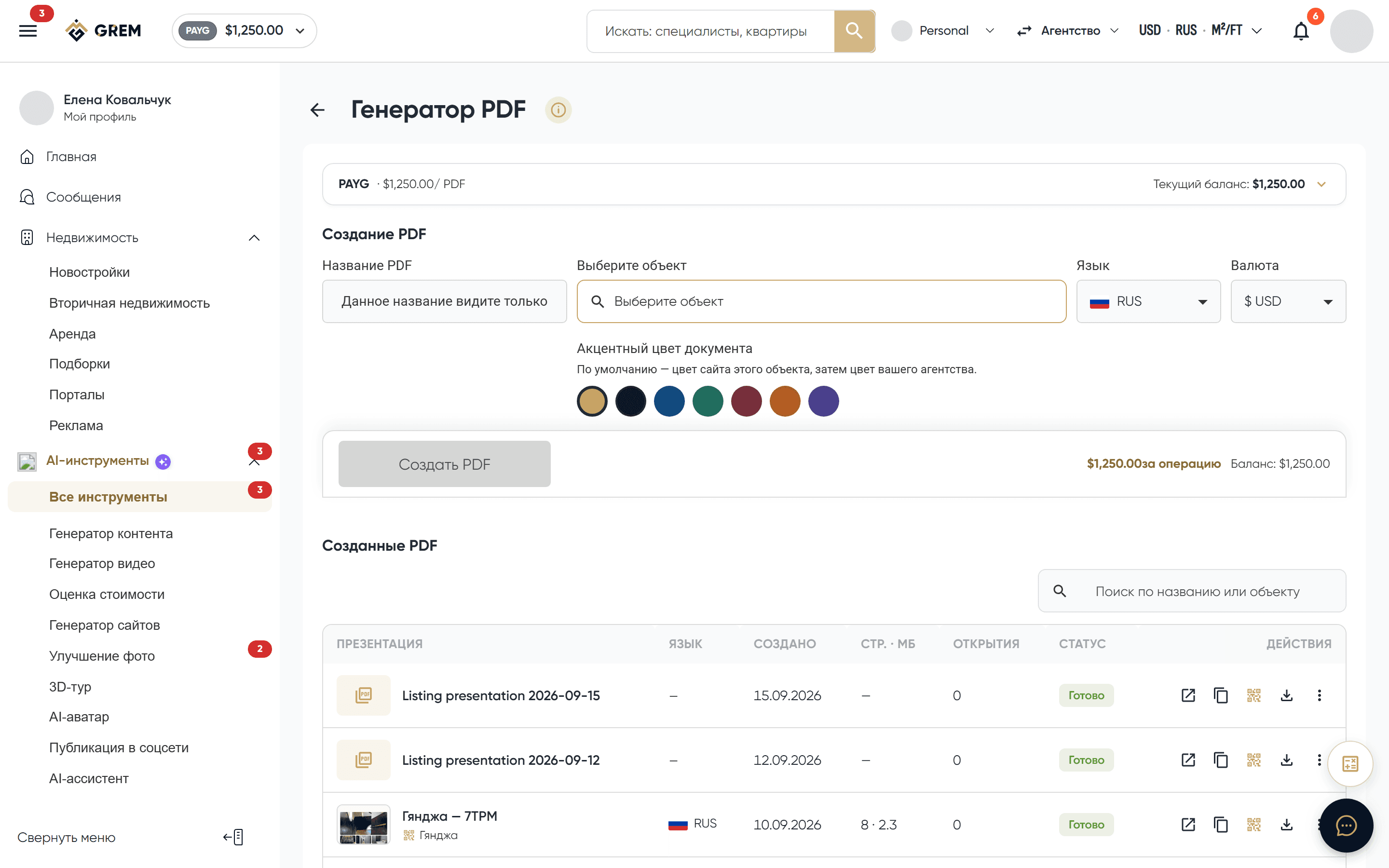Click the Гянджа — 7ТРМ presentation thumbnail
1389x868 pixels.
click(363, 825)
